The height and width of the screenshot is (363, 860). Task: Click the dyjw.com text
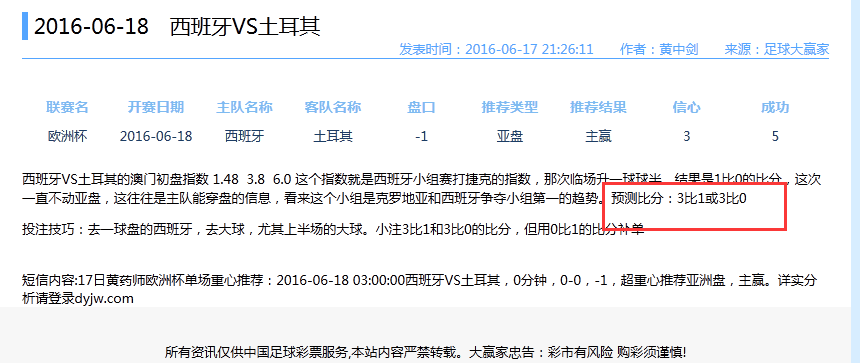[104, 299]
